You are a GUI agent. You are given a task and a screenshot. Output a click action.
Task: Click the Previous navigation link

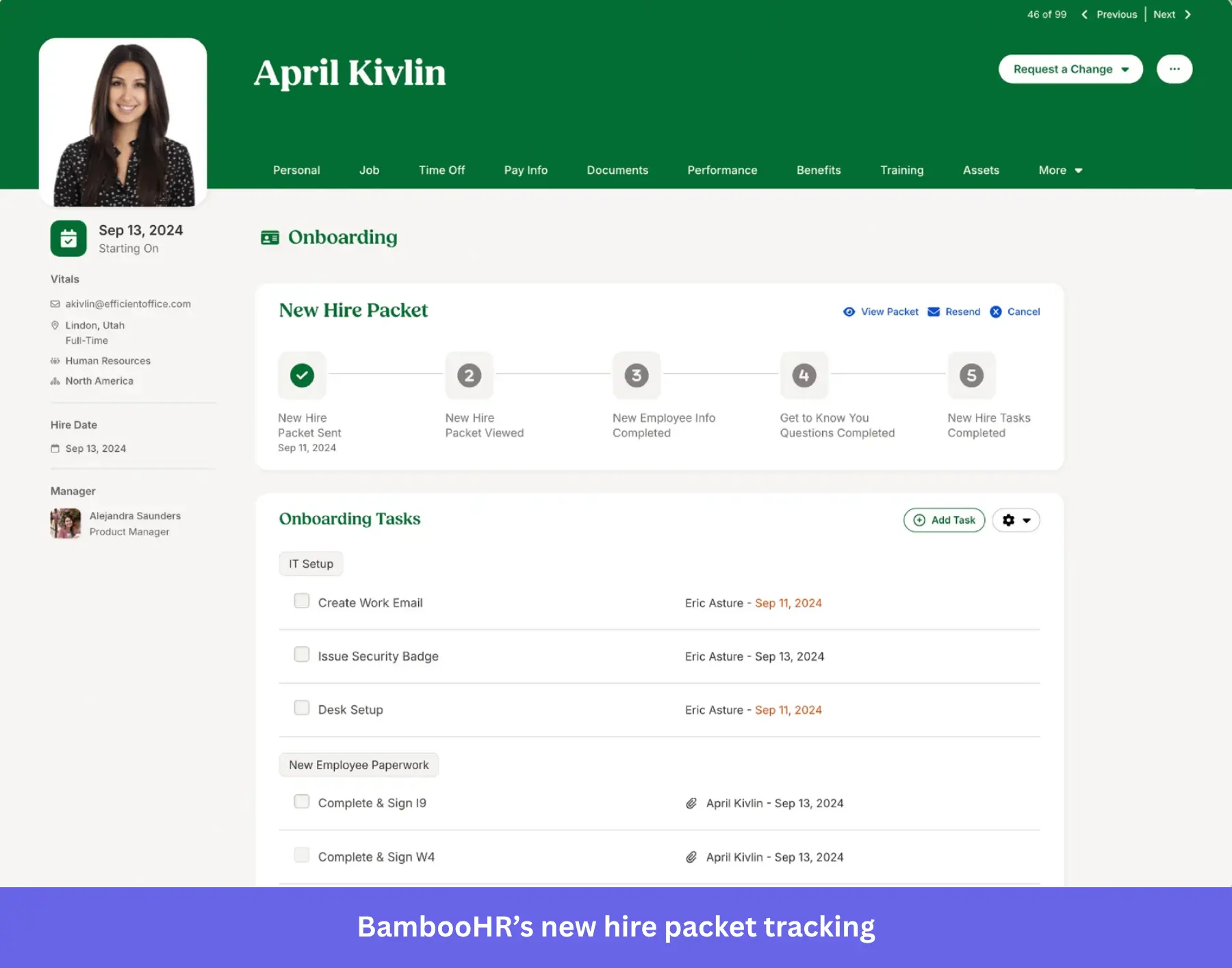[x=1116, y=14]
